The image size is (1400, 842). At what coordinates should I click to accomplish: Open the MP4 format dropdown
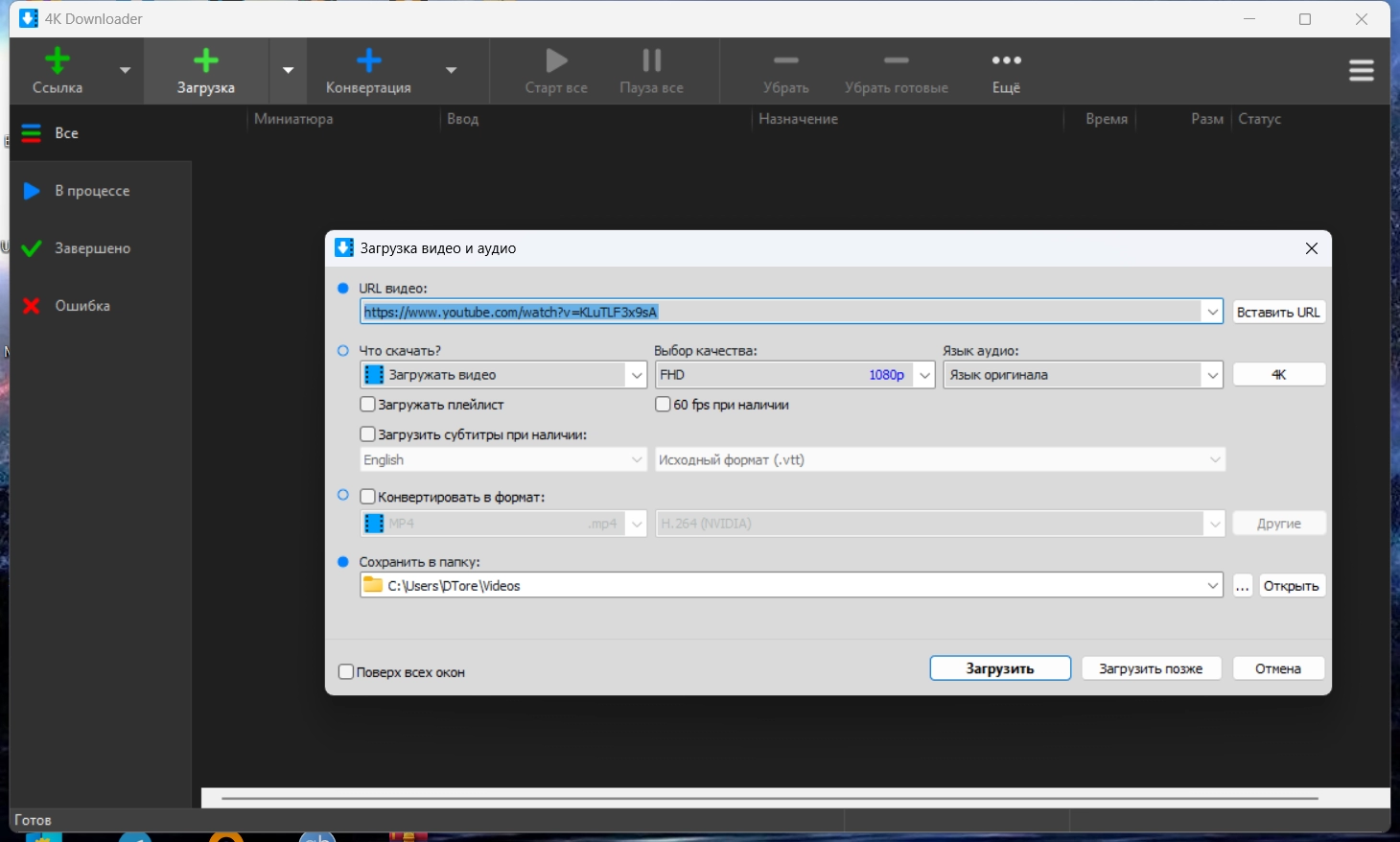pyautogui.click(x=503, y=524)
